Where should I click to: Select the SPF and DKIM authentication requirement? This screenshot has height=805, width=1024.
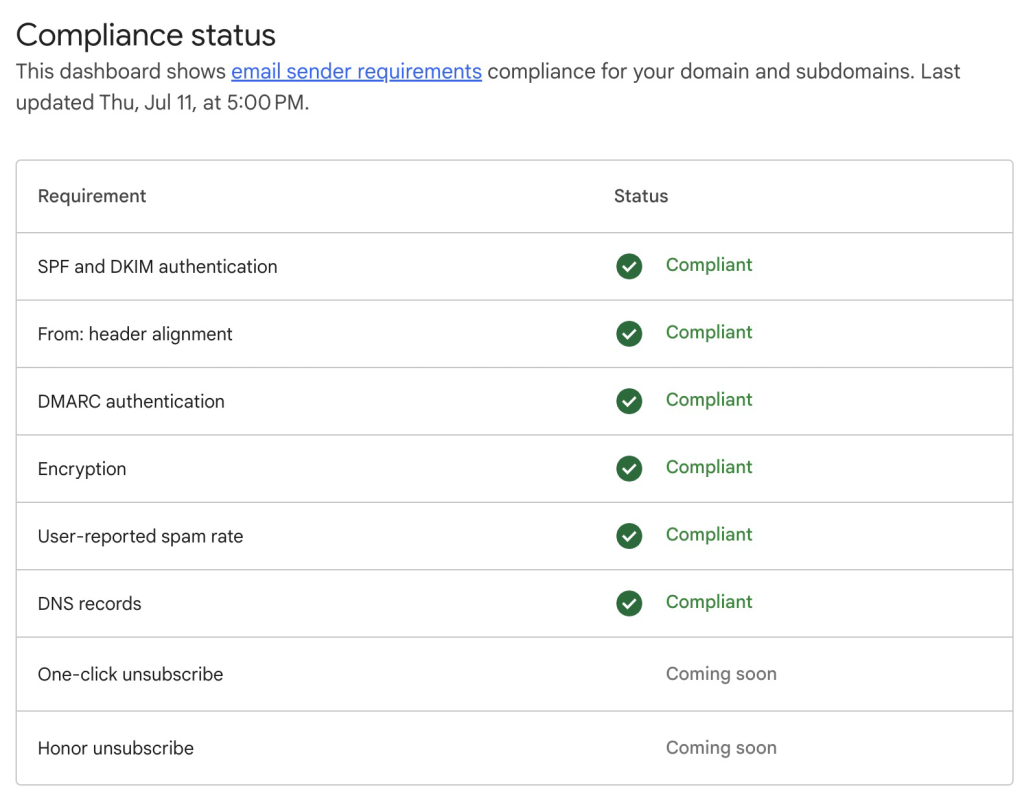[157, 267]
